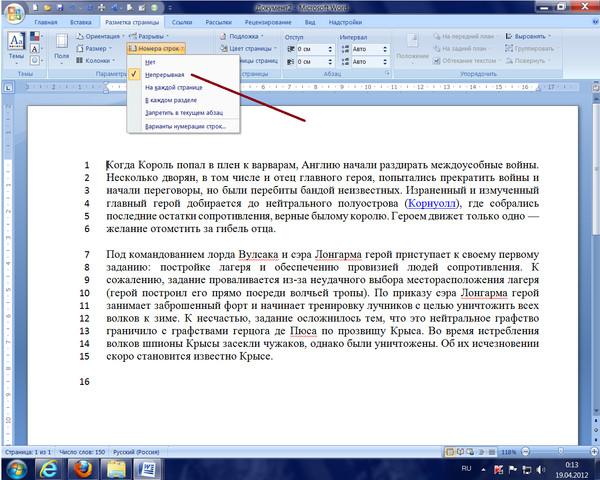This screenshot has height=480, width=600.
Task: Switch to the Вид tab
Action: pos(310,22)
